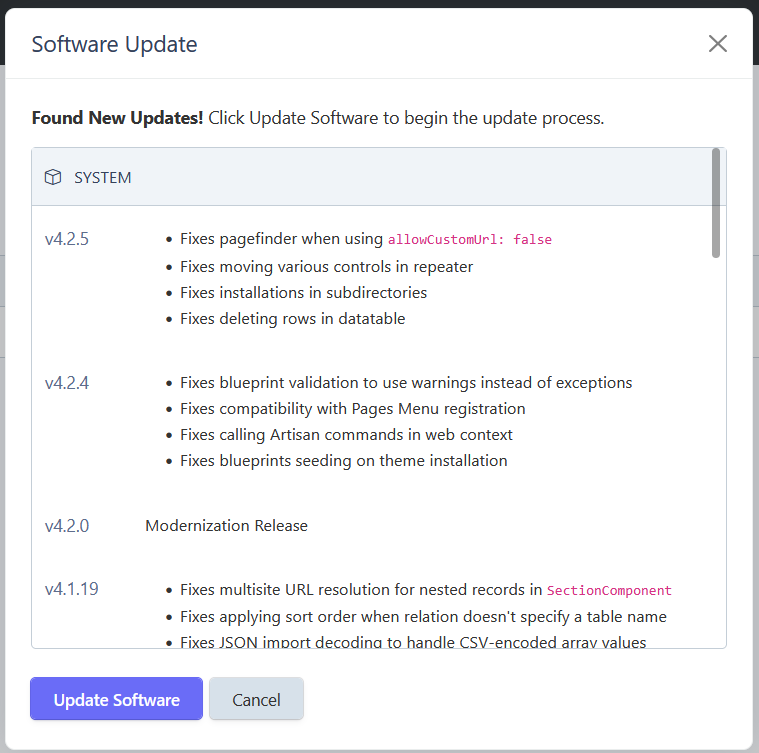Click the Software Update dialog title

(x=114, y=44)
